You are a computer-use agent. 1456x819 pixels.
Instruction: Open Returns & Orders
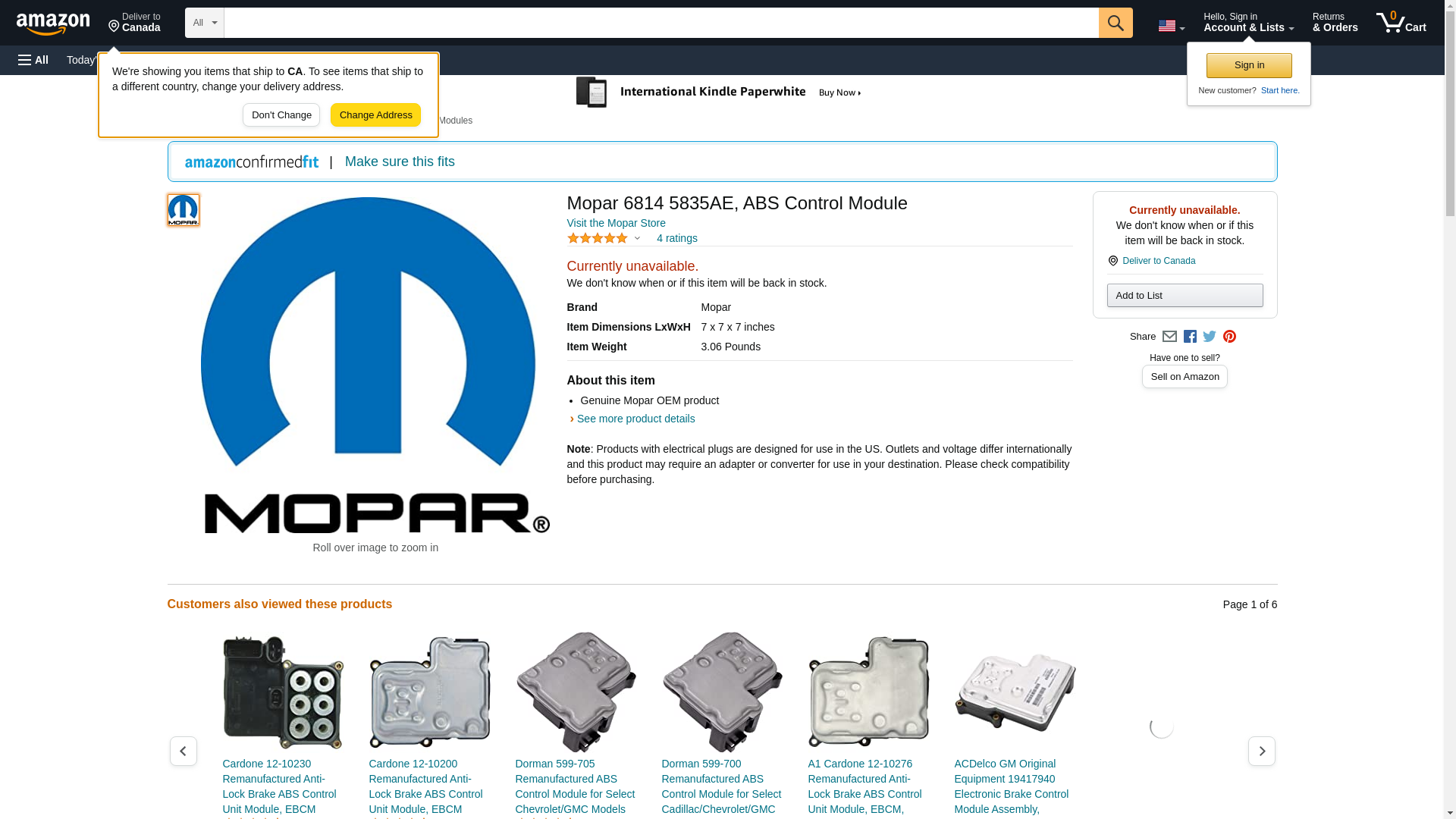tap(1335, 23)
